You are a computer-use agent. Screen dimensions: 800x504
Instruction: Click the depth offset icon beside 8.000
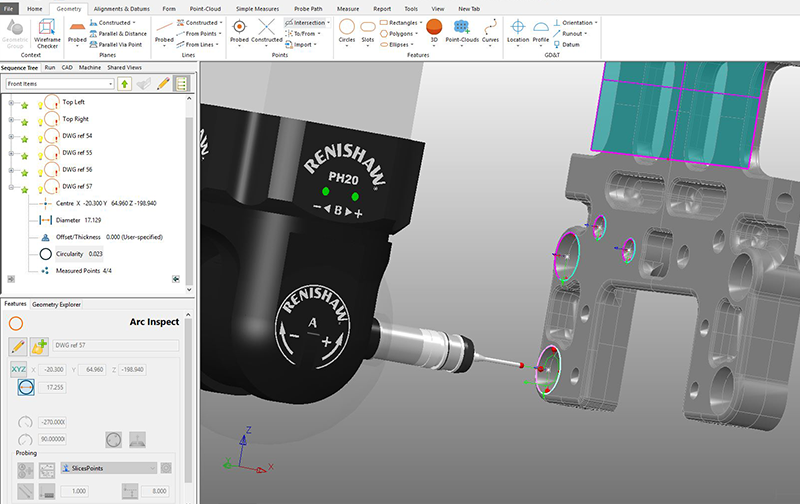pyautogui.click(x=130, y=491)
